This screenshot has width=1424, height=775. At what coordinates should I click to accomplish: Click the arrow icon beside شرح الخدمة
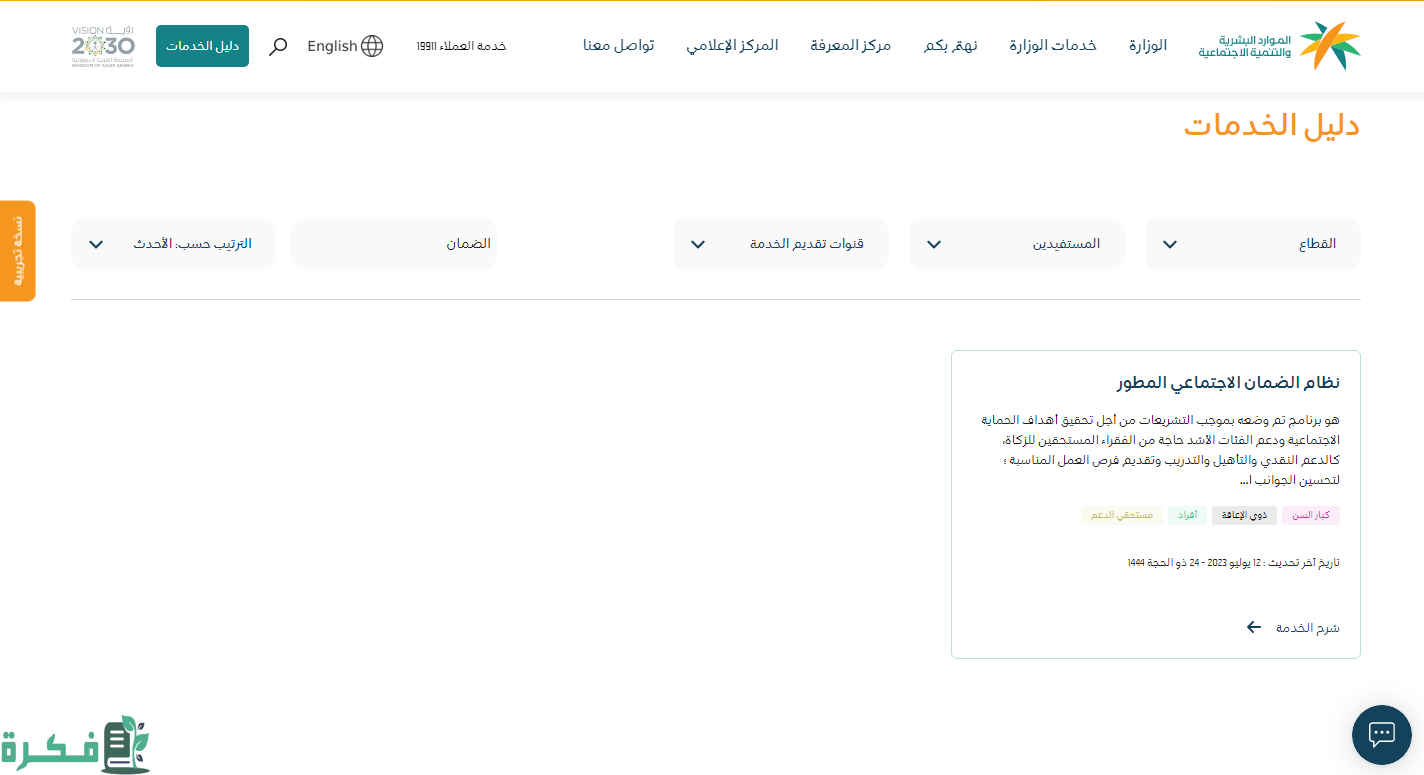(1254, 627)
